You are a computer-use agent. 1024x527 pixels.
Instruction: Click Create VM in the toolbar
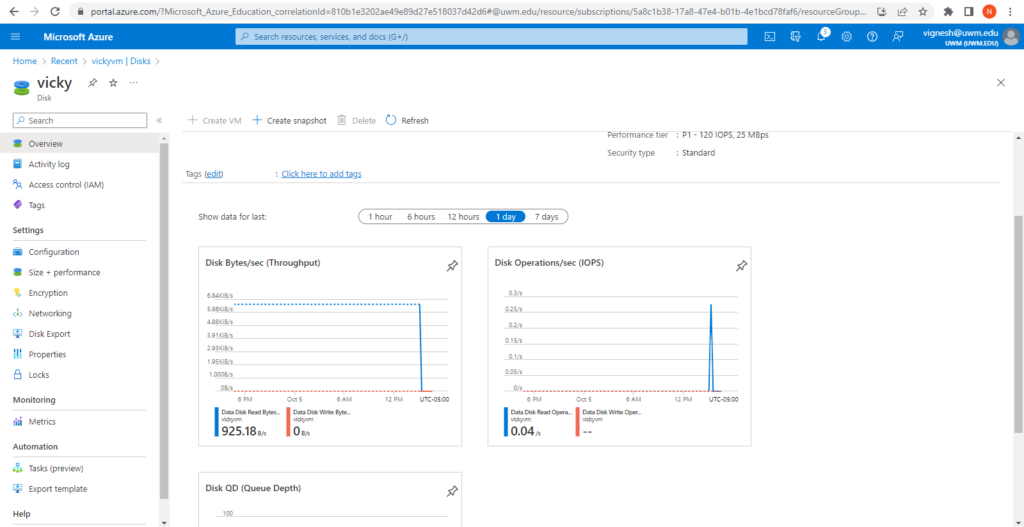(x=214, y=121)
